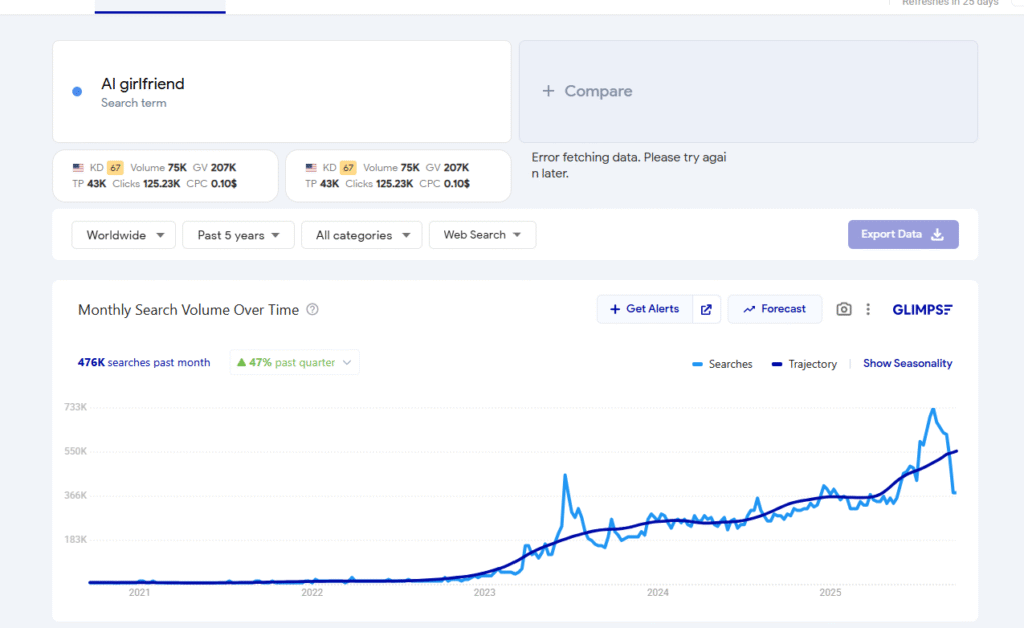The width and height of the screenshot is (1024, 628).
Task: Click the download icon on Export Data
Action: coord(937,235)
